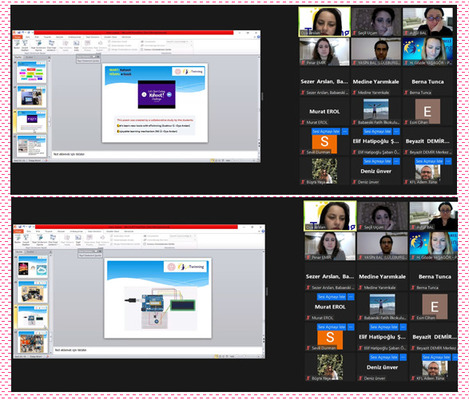469x400 pixels.
Task: Toggle Use Timings checkbox in top PowerPoint ribbon
Action: point(110,45)
